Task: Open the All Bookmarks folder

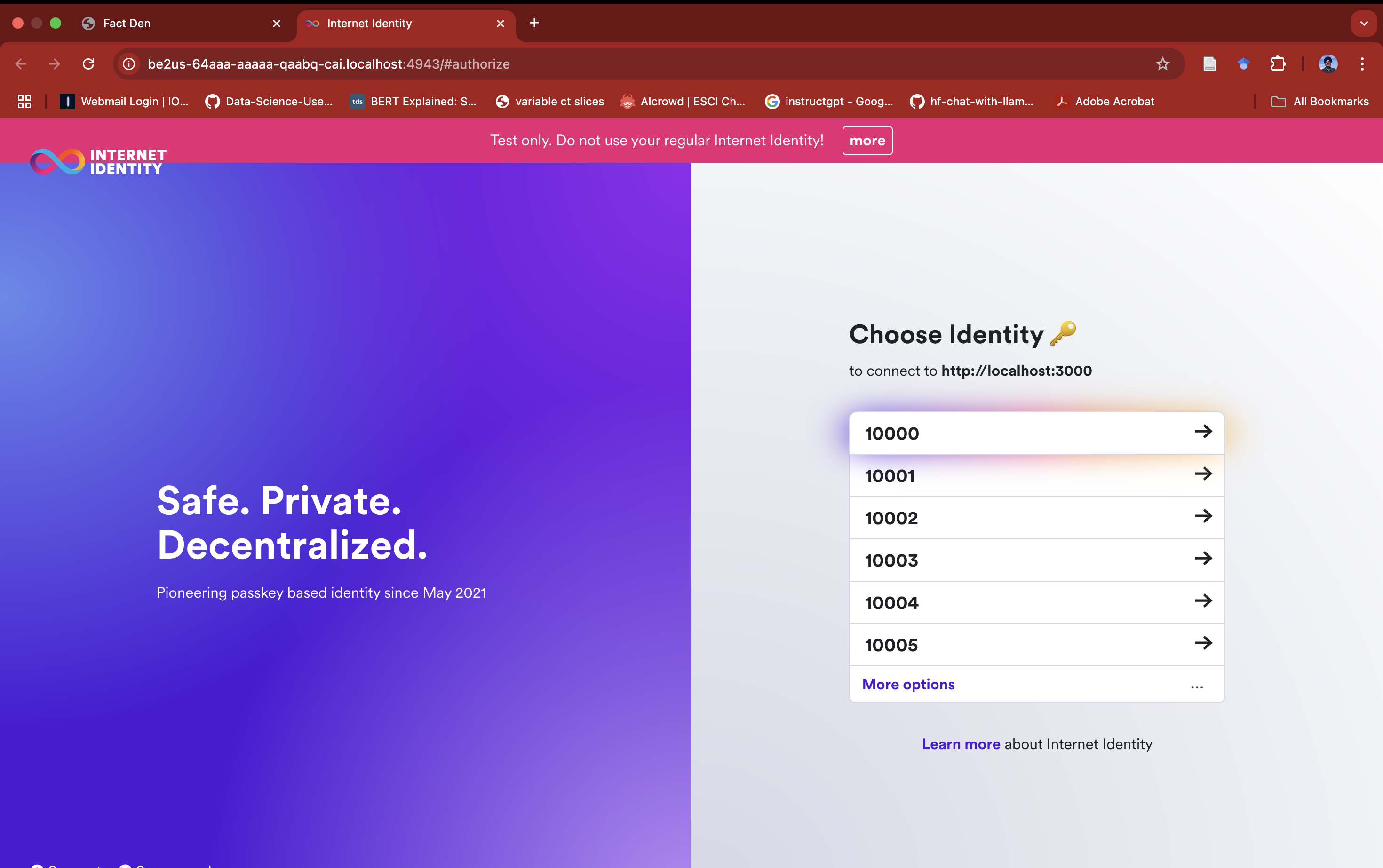Action: coord(1320,102)
